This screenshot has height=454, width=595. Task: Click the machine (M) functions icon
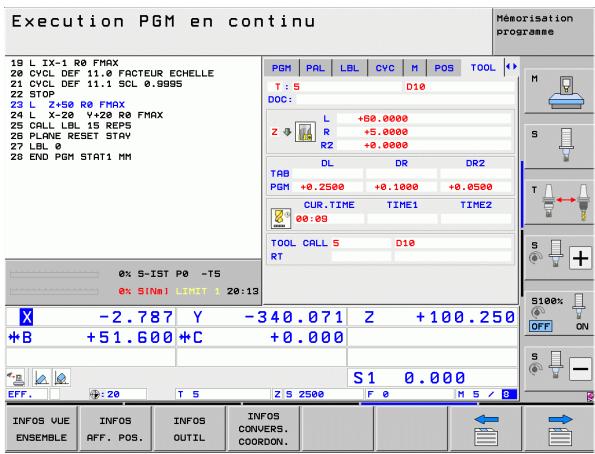point(559,91)
